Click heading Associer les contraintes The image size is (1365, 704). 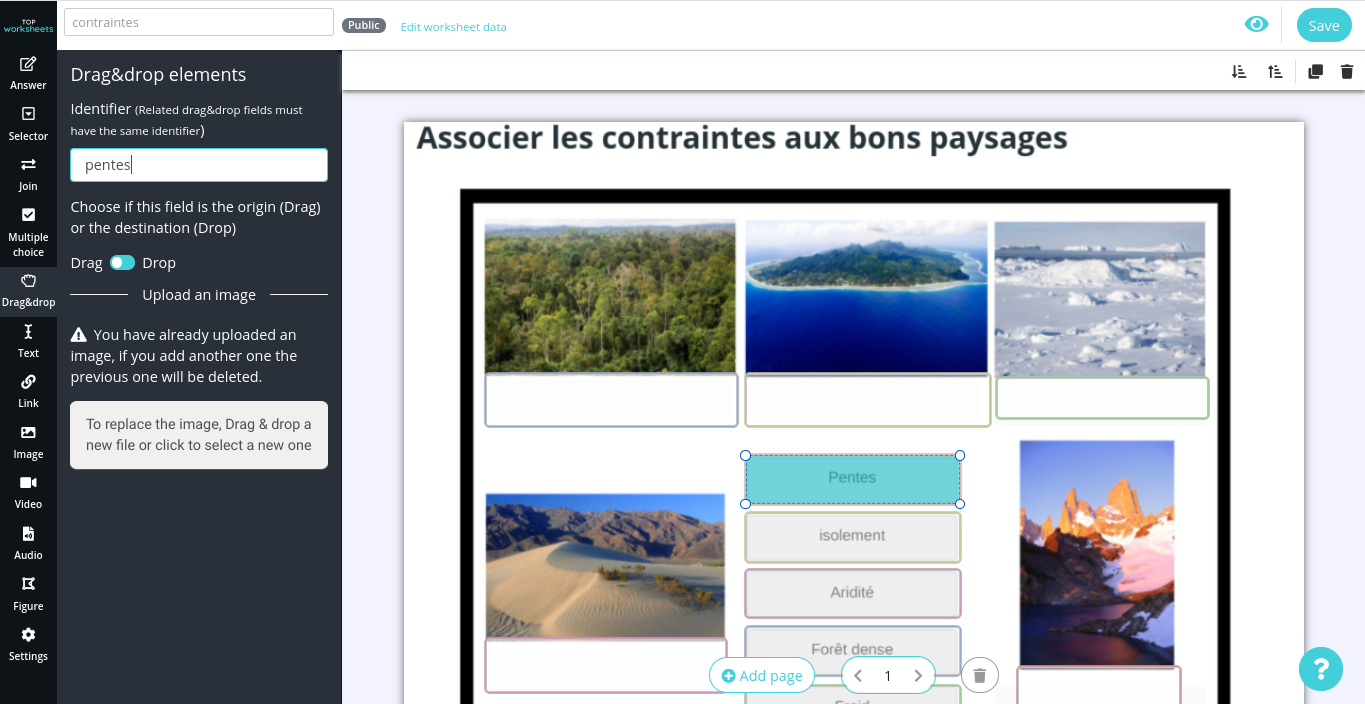pyautogui.click(x=742, y=138)
